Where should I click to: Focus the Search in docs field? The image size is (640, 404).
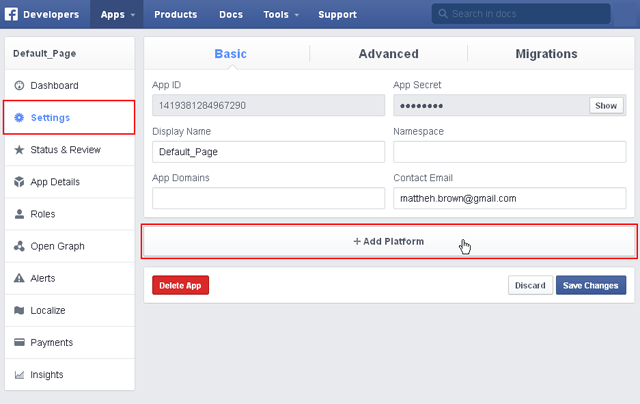[521, 14]
